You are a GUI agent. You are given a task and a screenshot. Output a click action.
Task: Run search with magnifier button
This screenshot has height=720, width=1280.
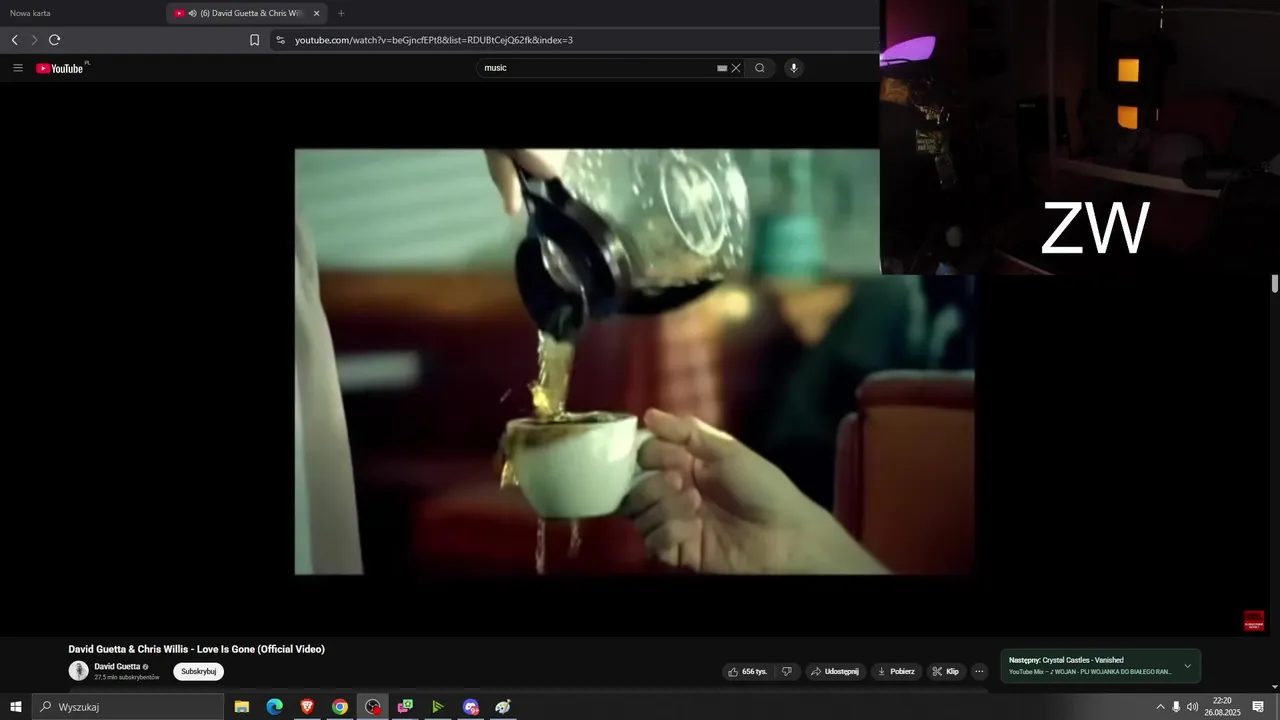pyautogui.click(x=760, y=68)
